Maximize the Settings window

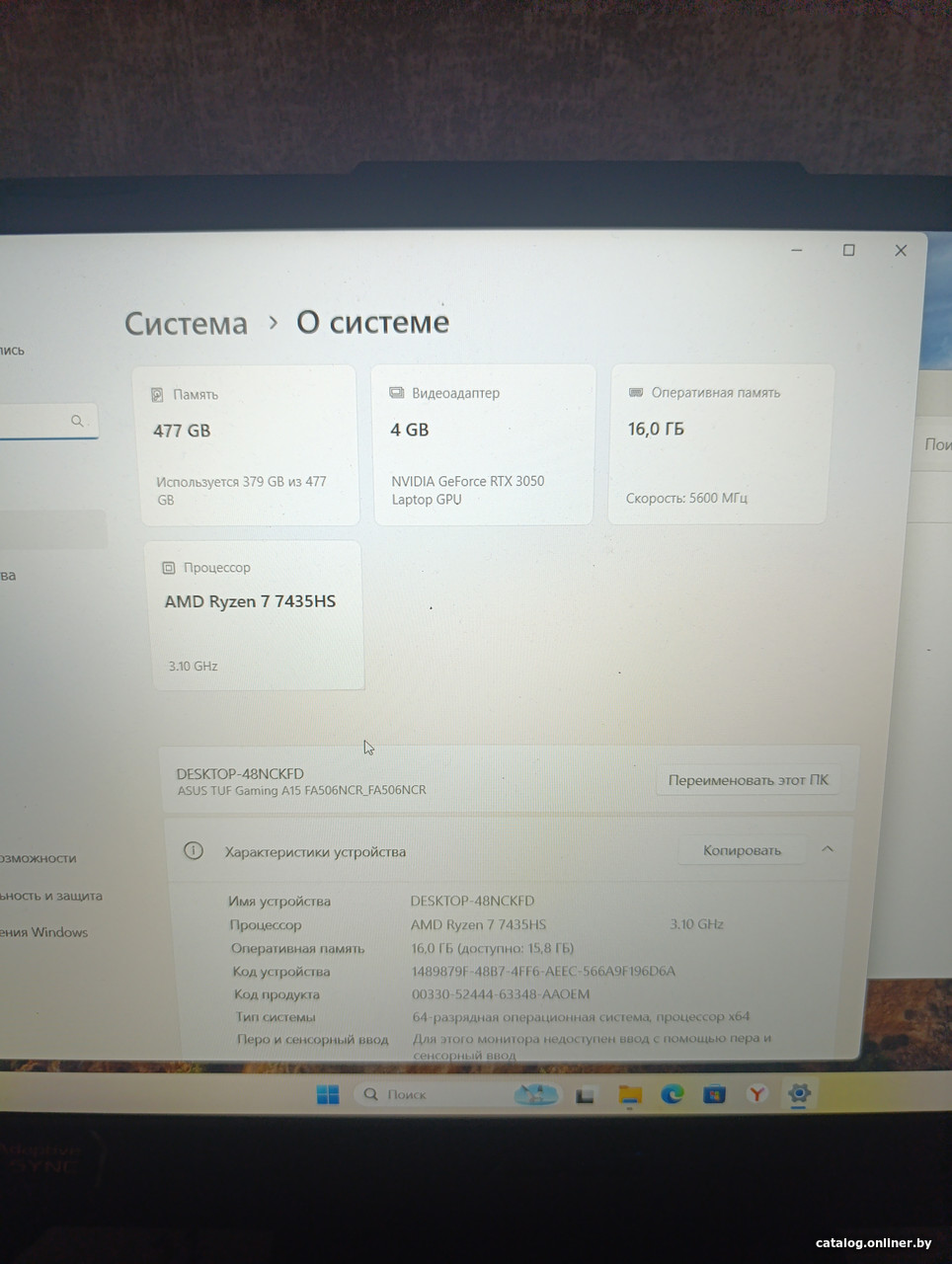pos(848,251)
